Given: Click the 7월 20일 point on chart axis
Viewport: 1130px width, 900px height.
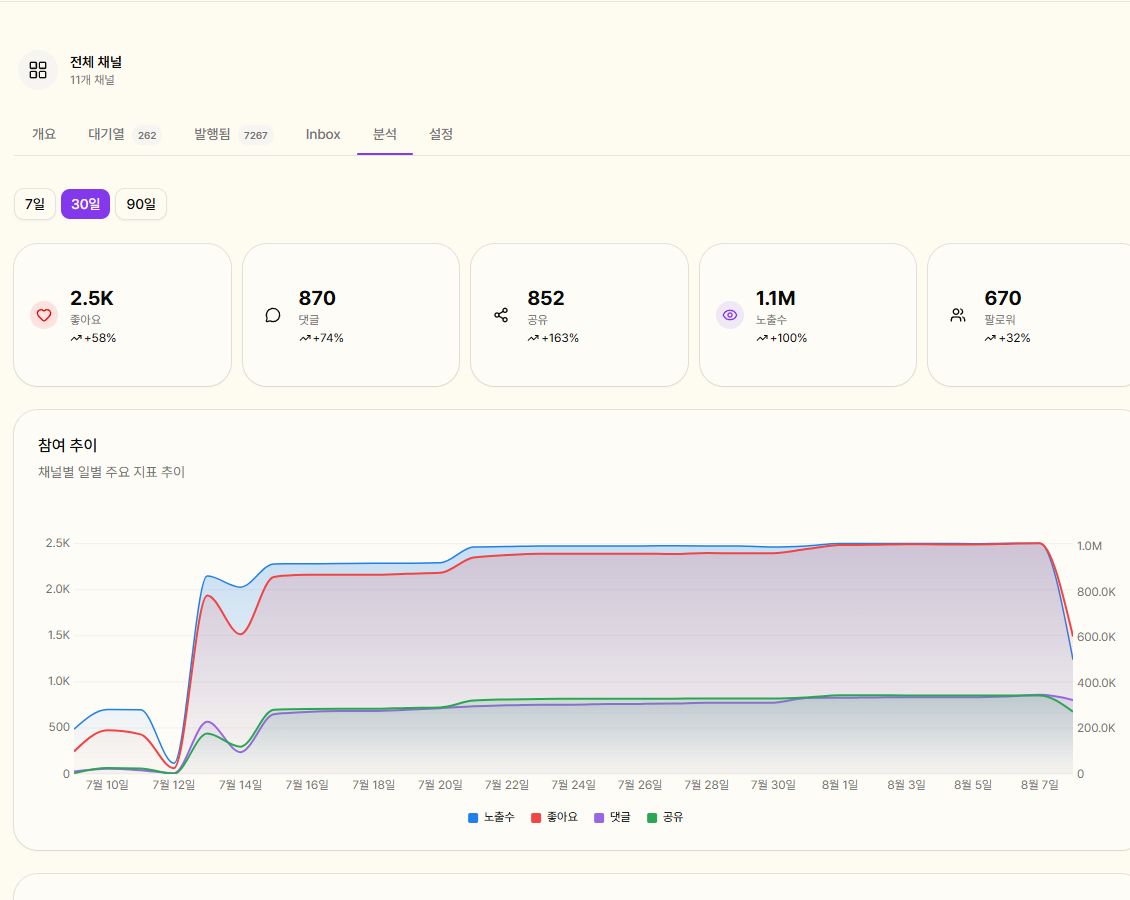Looking at the screenshot, I should [440, 785].
